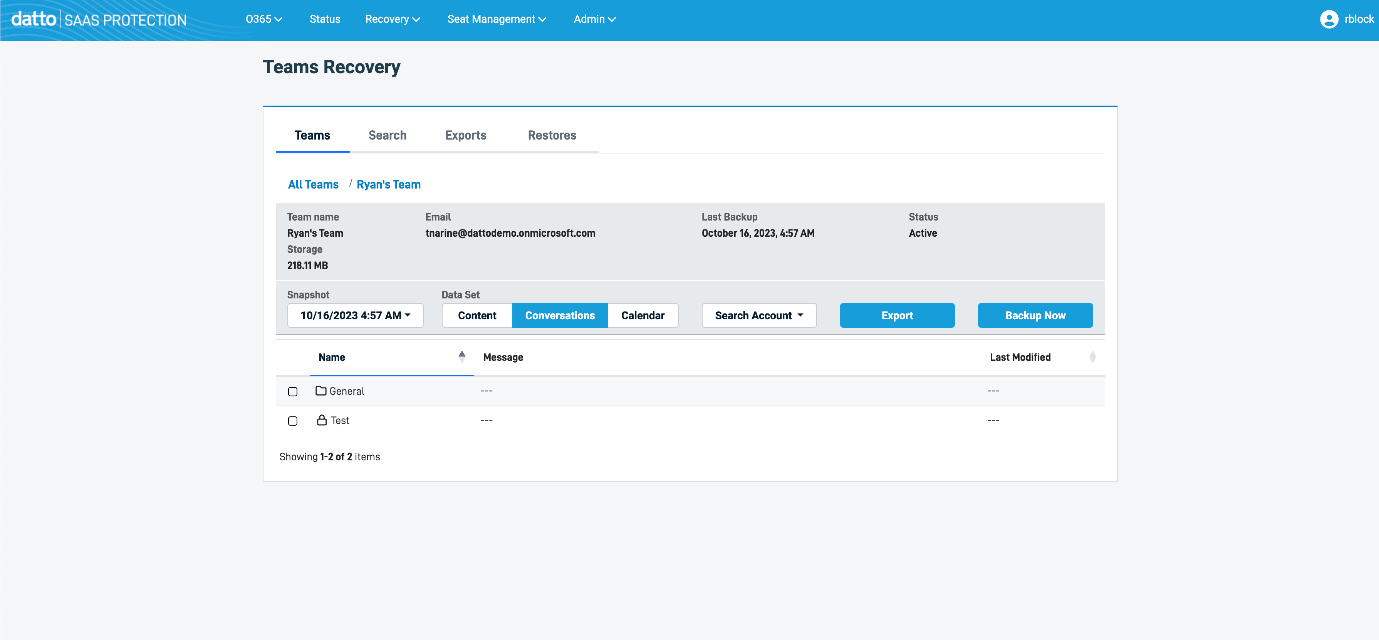Click the rblock username
The width and height of the screenshot is (1379, 640).
click(x=1359, y=19)
